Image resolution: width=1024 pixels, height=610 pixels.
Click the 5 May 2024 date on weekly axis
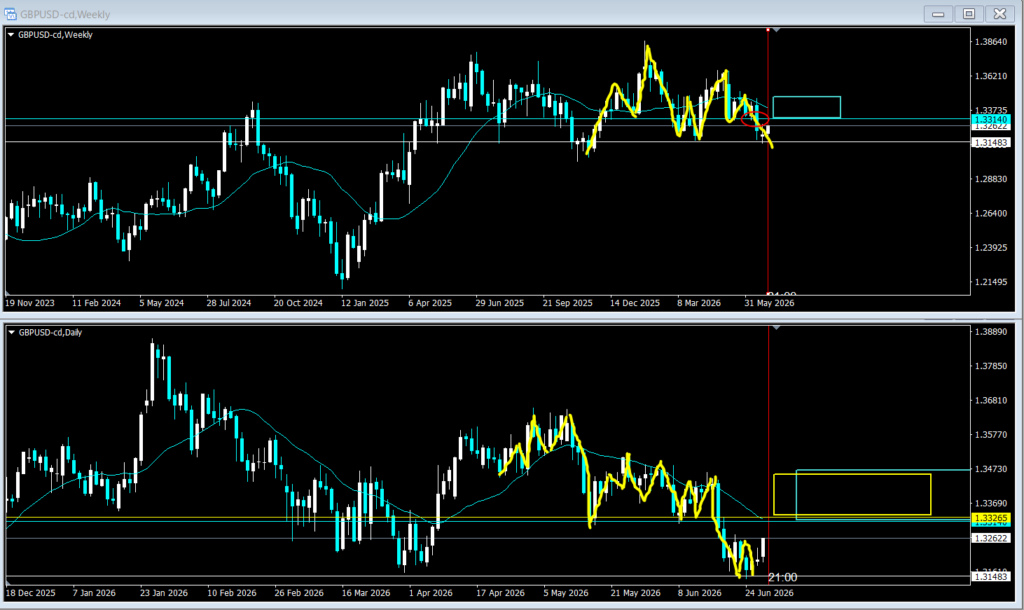tap(161, 303)
